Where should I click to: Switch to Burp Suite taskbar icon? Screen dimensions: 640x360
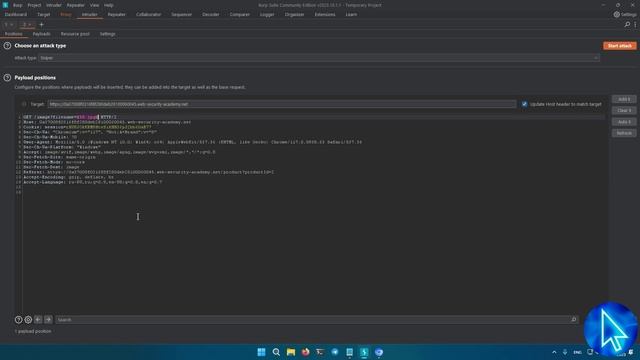coord(364,352)
